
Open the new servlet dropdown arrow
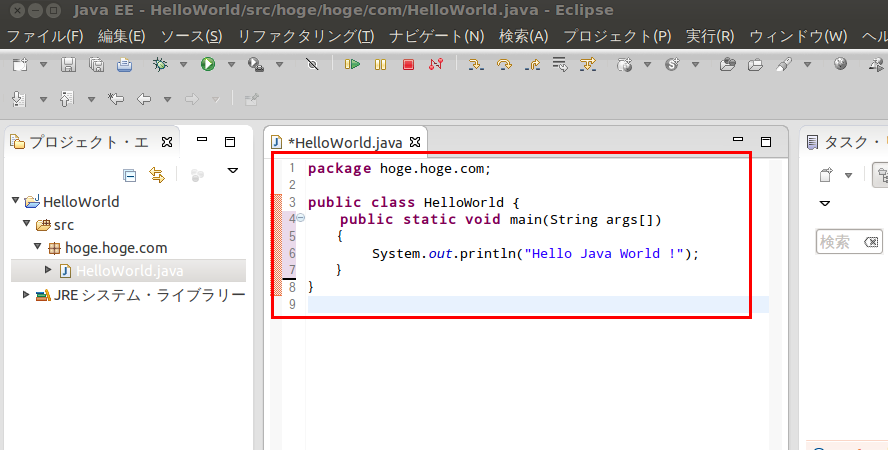pyautogui.click(x=695, y=65)
